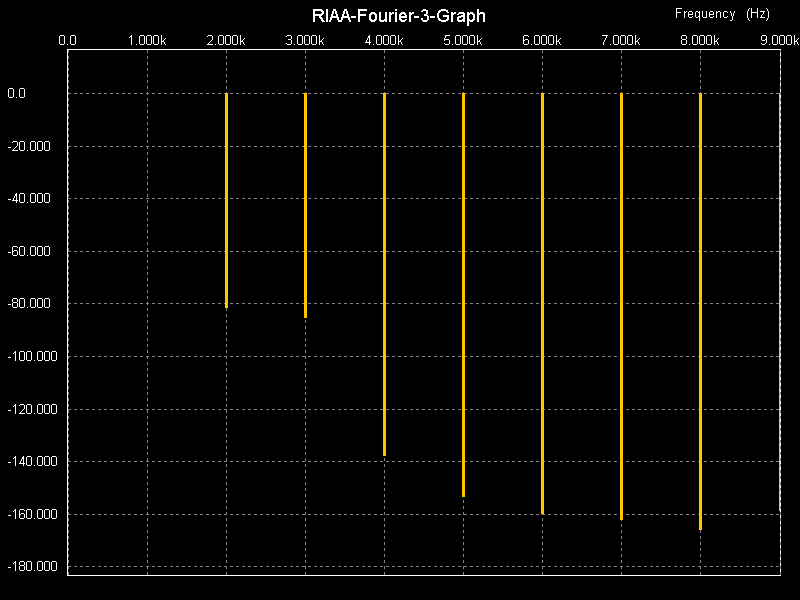
Task: Click the 0.0 frequency axis label
Action: tap(67, 40)
